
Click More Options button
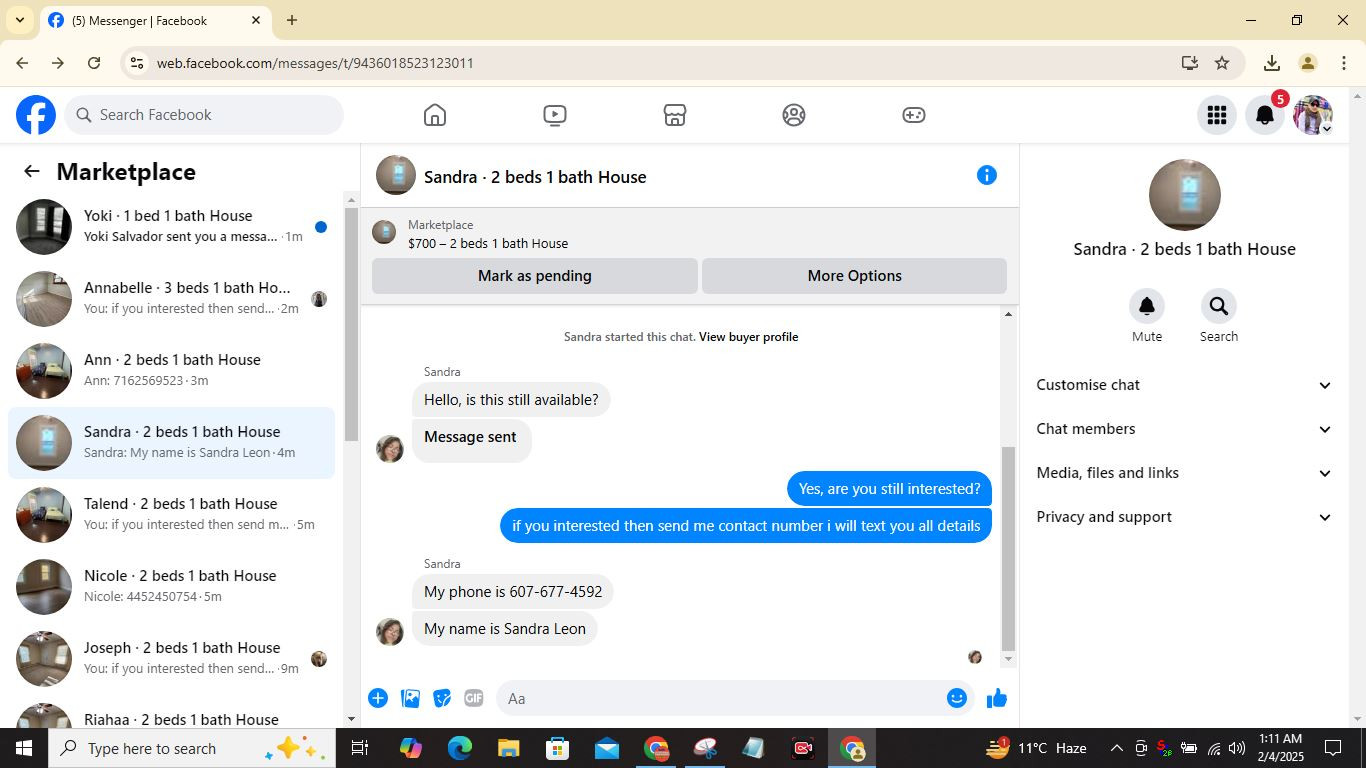(x=855, y=276)
